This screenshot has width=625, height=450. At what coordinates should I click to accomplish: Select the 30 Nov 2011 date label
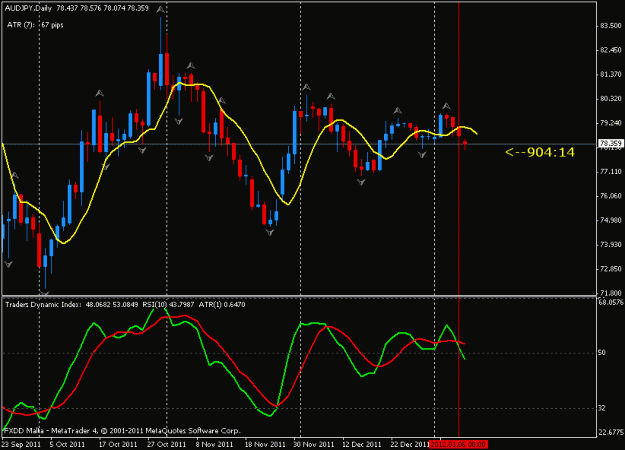point(314,444)
